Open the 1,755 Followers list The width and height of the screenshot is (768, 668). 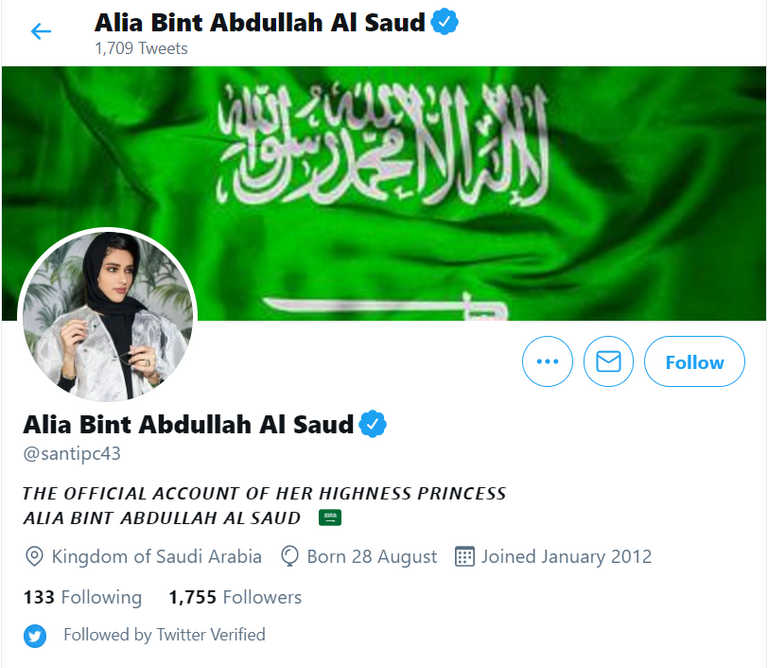235,597
